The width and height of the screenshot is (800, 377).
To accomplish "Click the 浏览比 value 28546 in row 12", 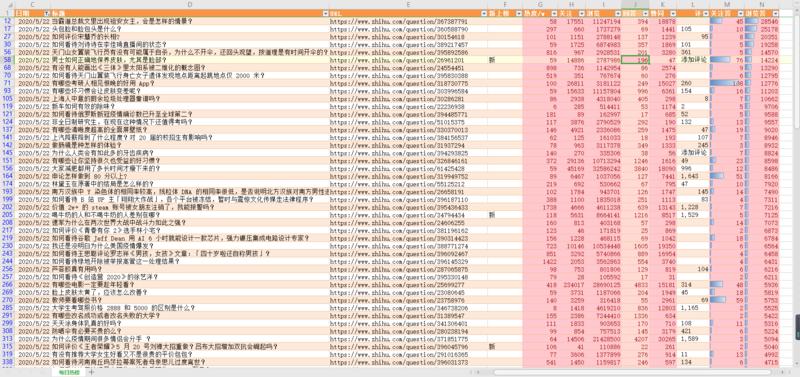I will (769, 21).
